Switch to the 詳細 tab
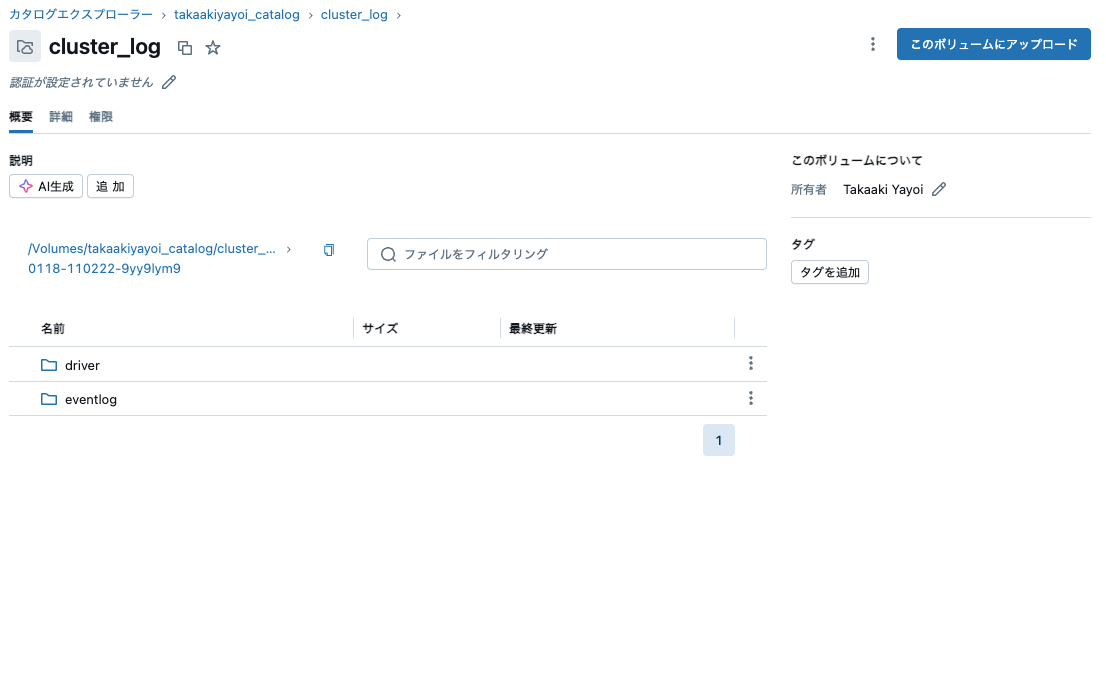 [60, 116]
